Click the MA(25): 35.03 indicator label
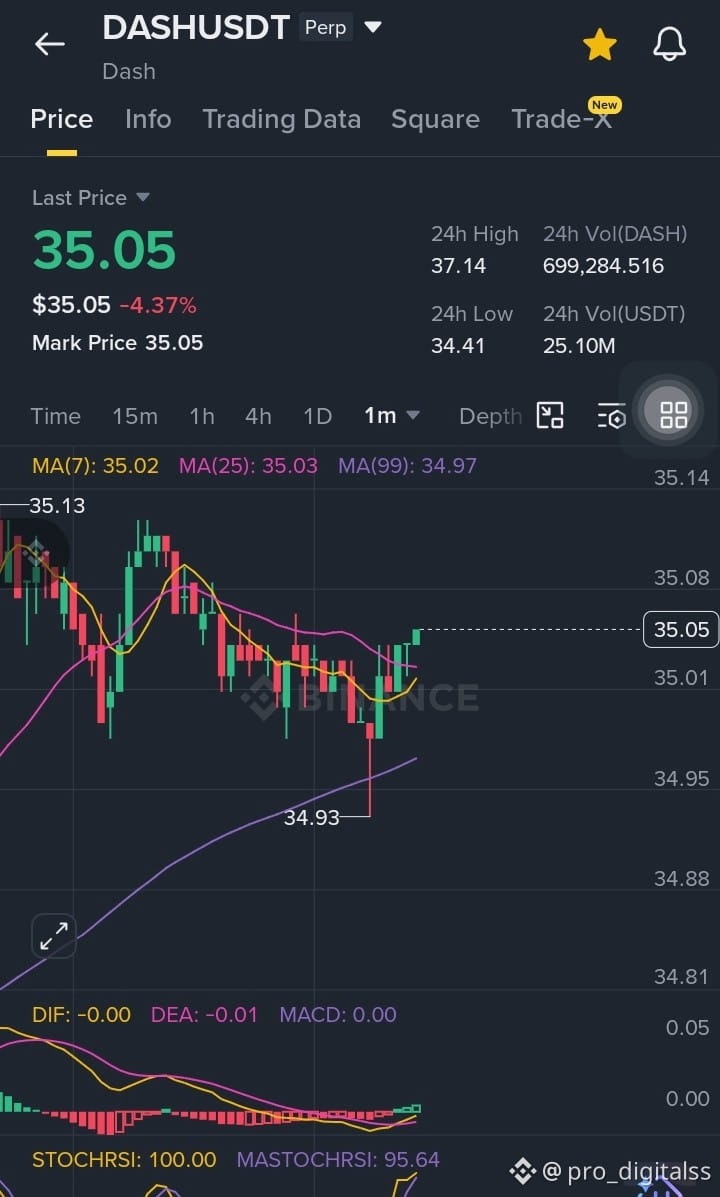The height and width of the screenshot is (1197, 720). pyautogui.click(x=248, y=466)
